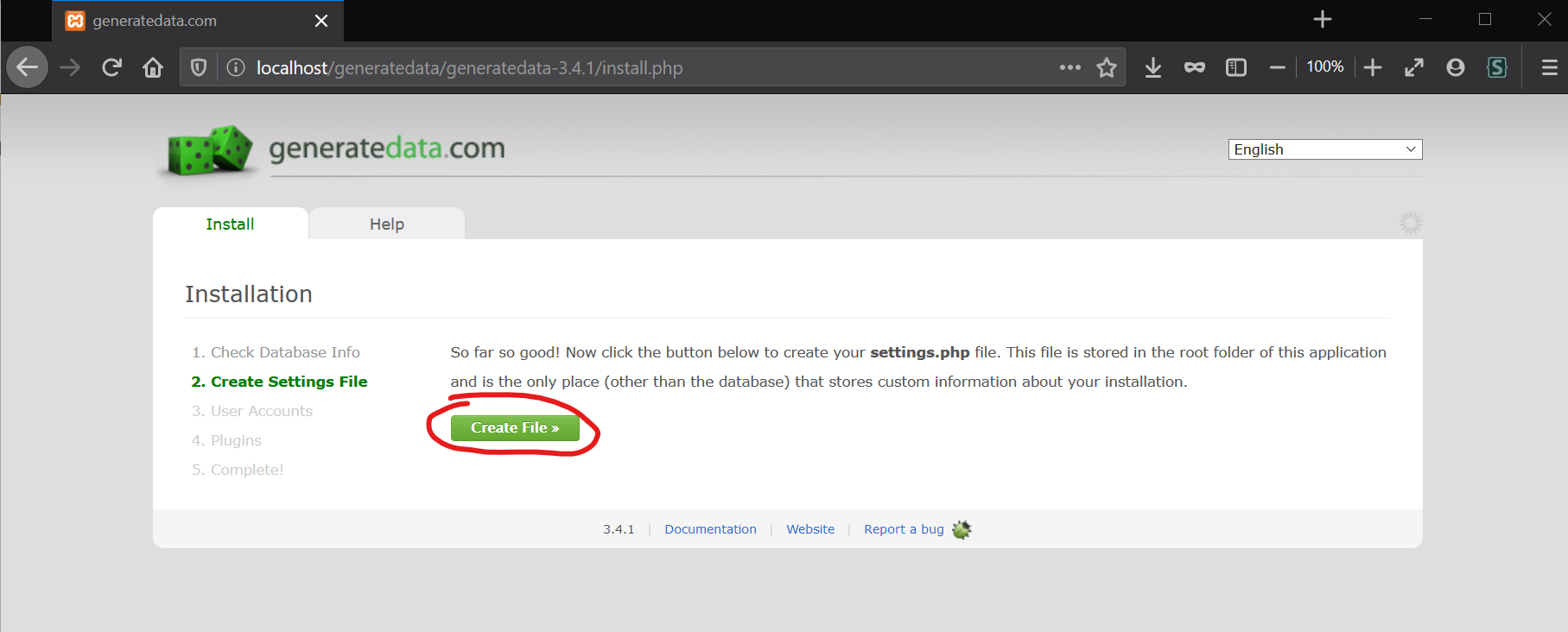Viewport: 1568px width, 632px height.
Task: Click the generatedata.com title logo text
Action: [387, 148]
